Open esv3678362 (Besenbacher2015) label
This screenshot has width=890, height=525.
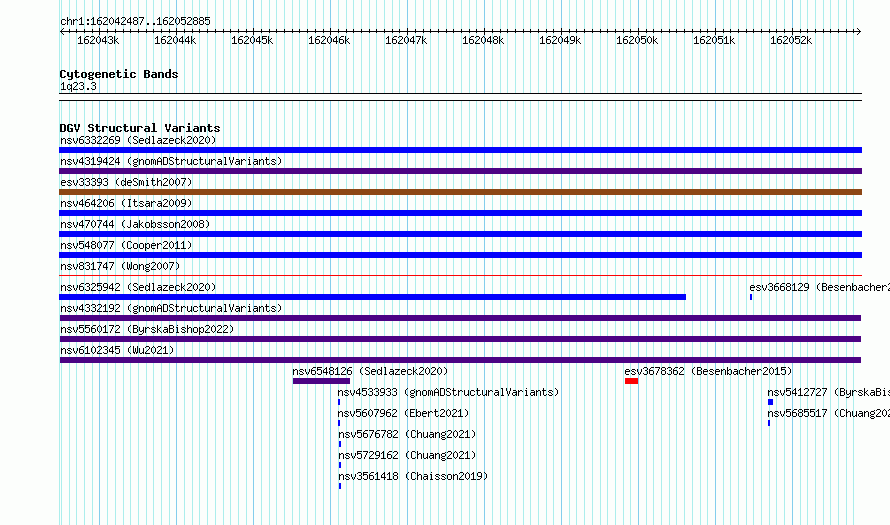[x=708, y=371]
